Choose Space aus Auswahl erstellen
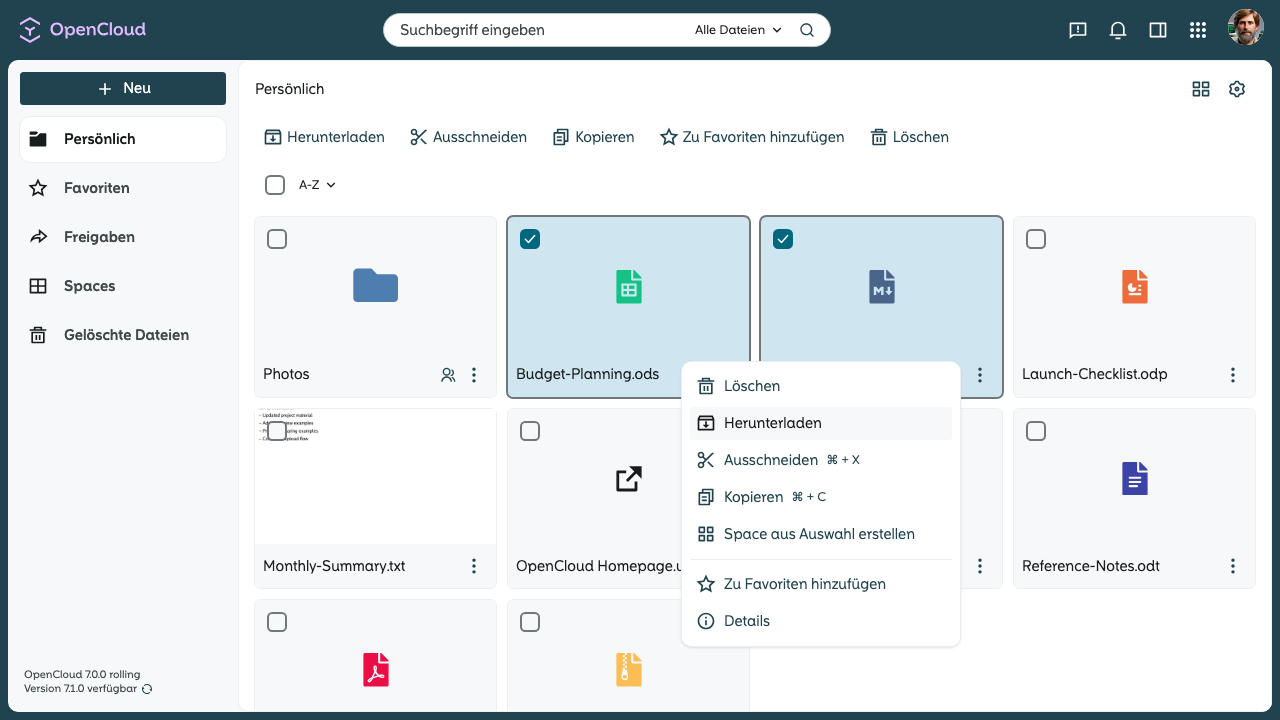The height and width of the screenshot is (720, 1280). (821, 534)
